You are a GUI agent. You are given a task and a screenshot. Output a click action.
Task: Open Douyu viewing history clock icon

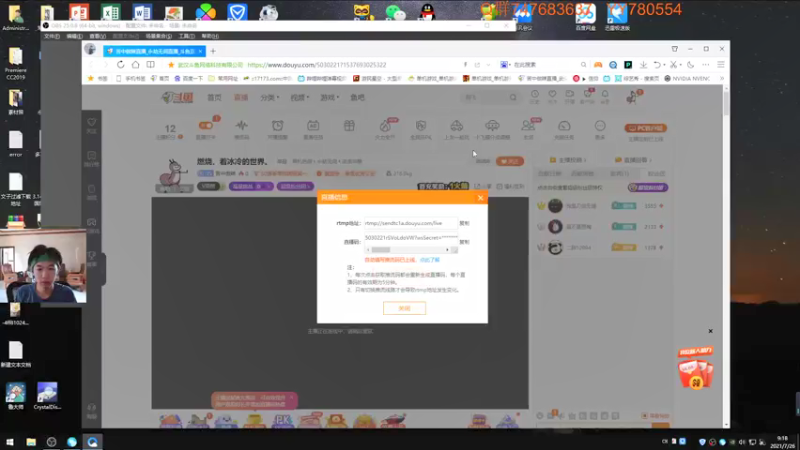pos(534,96)
